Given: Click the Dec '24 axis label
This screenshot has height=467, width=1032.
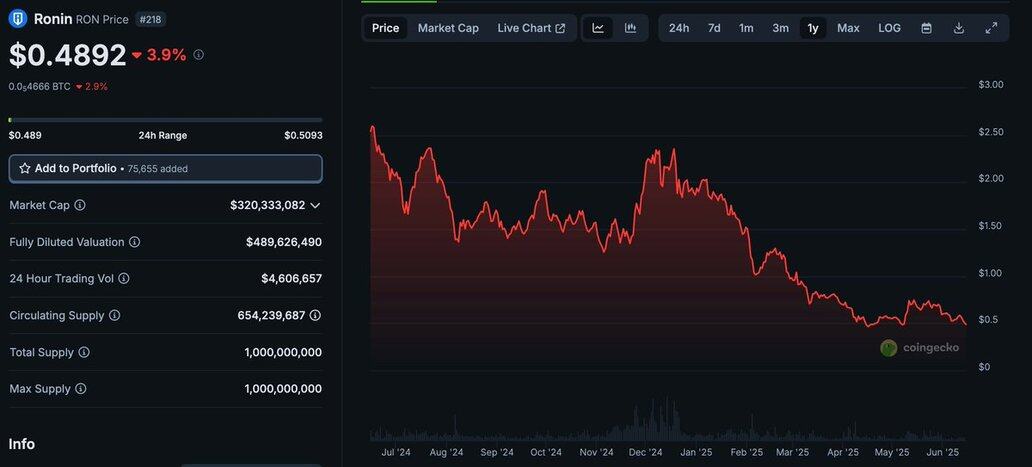Looking at the screenshot, I should (x=645, y=453).
